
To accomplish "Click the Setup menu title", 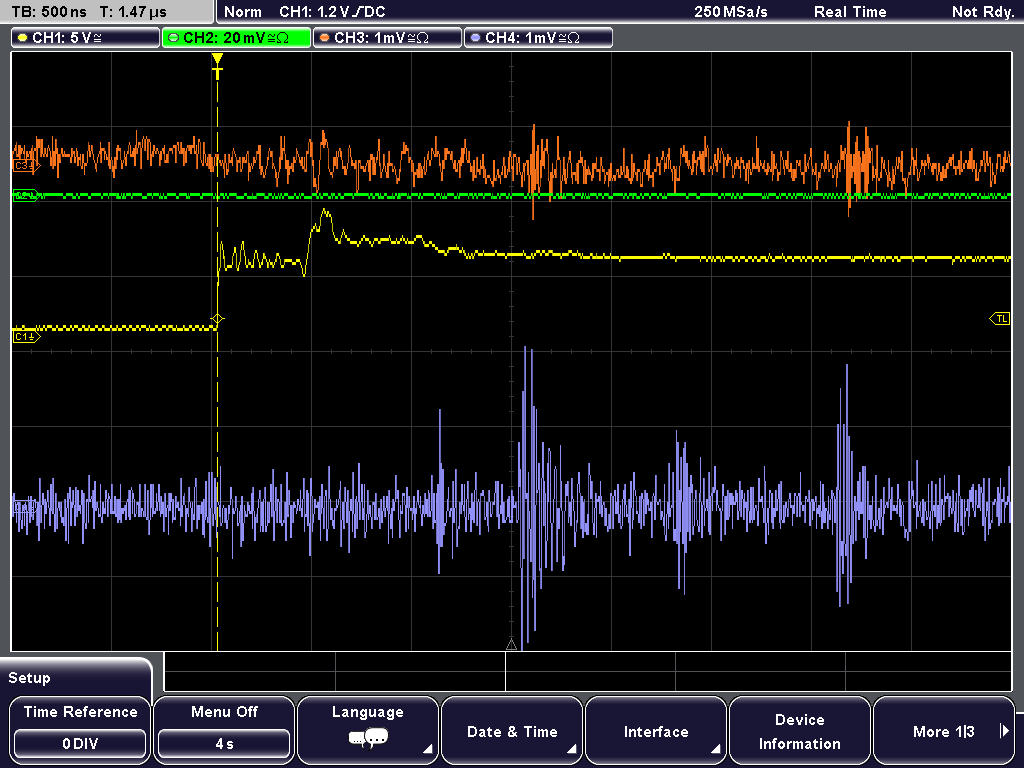I will point(29,678).
